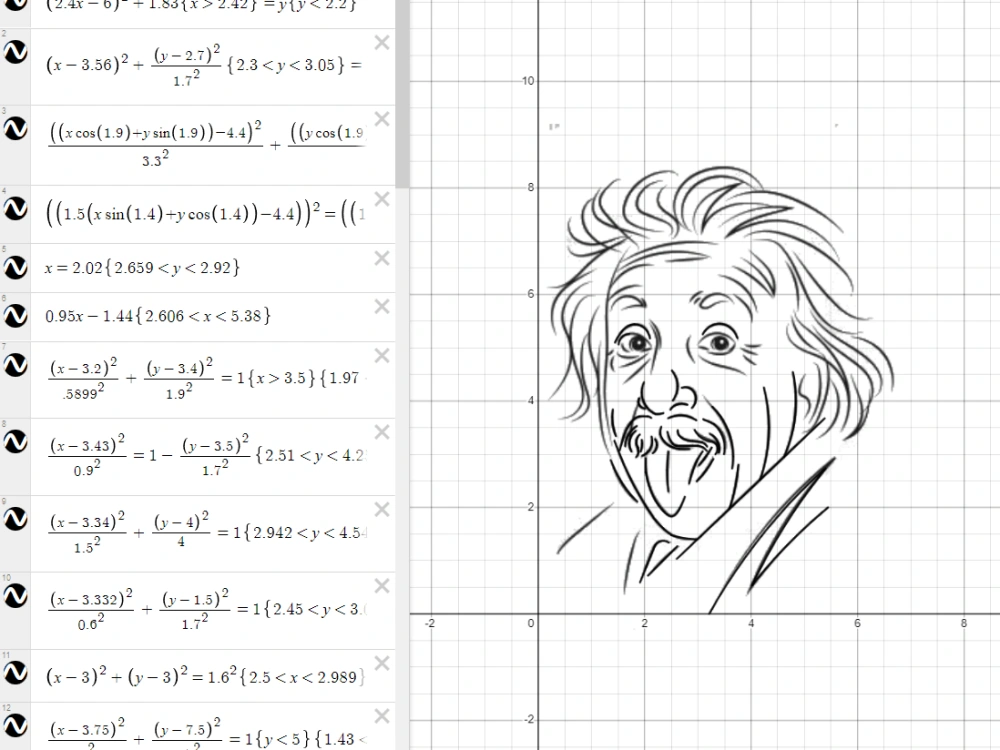The height and width of the screenshot is (750, 1000).
Task: Edit the (x − 3.75)² equation in row 12
Action: 207,733
